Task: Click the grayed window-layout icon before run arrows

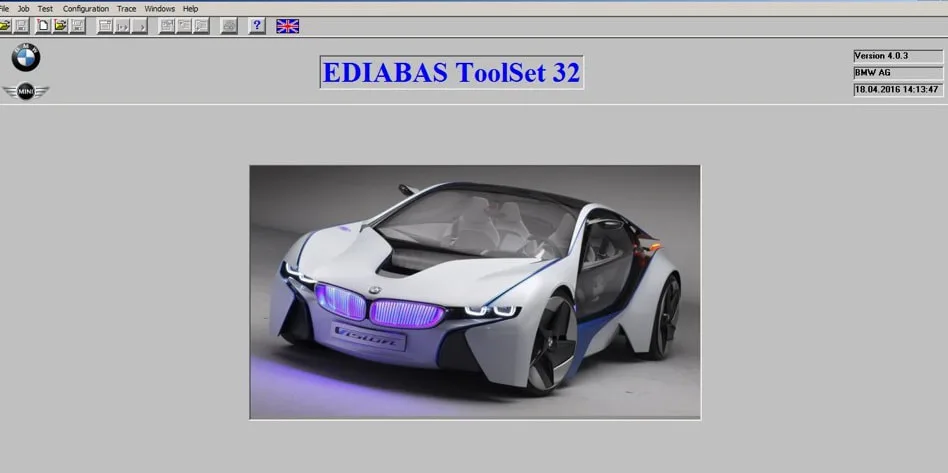Action: click(x=105, y=25)
